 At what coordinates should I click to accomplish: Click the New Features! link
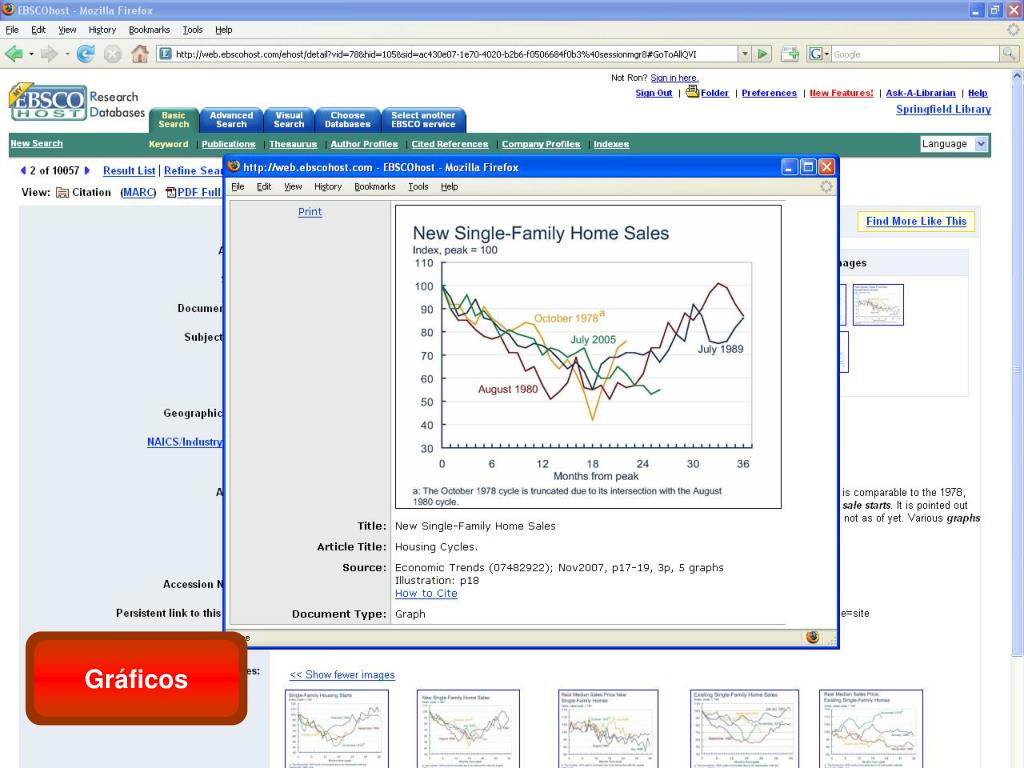click(x=841, y=93)
